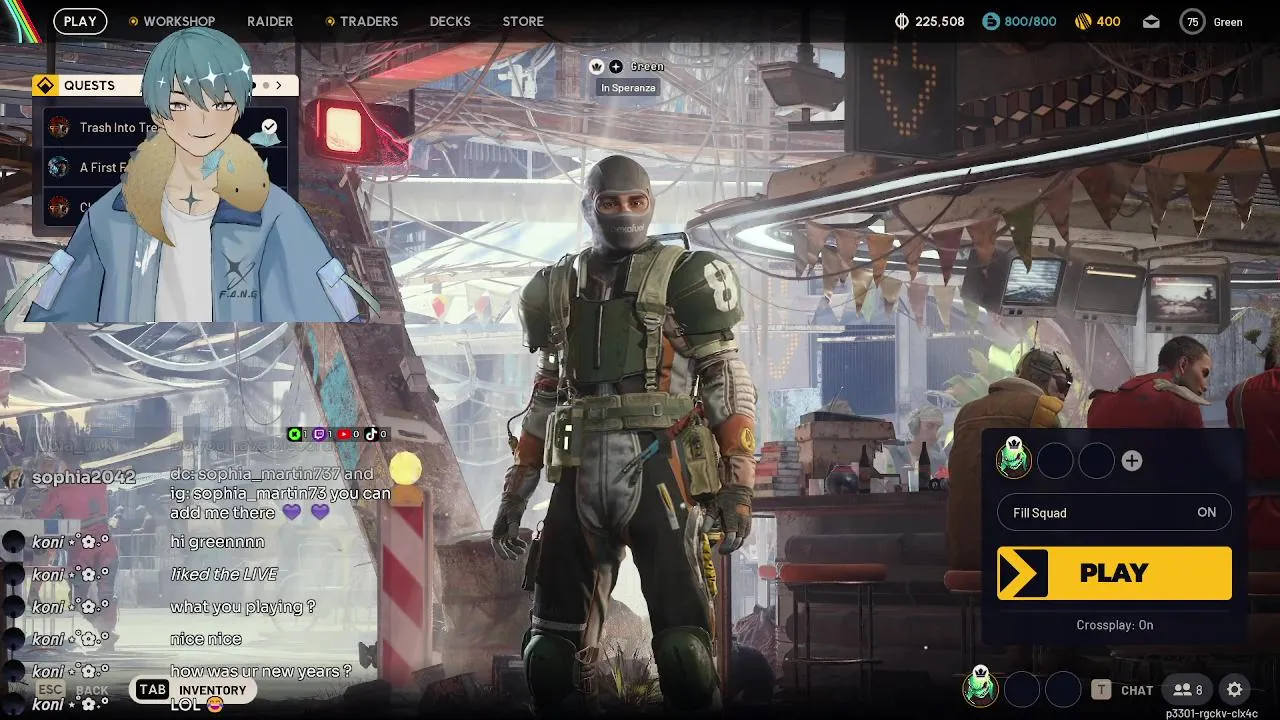Click the coin currency icon beside 225,508

tap(901, 21)
